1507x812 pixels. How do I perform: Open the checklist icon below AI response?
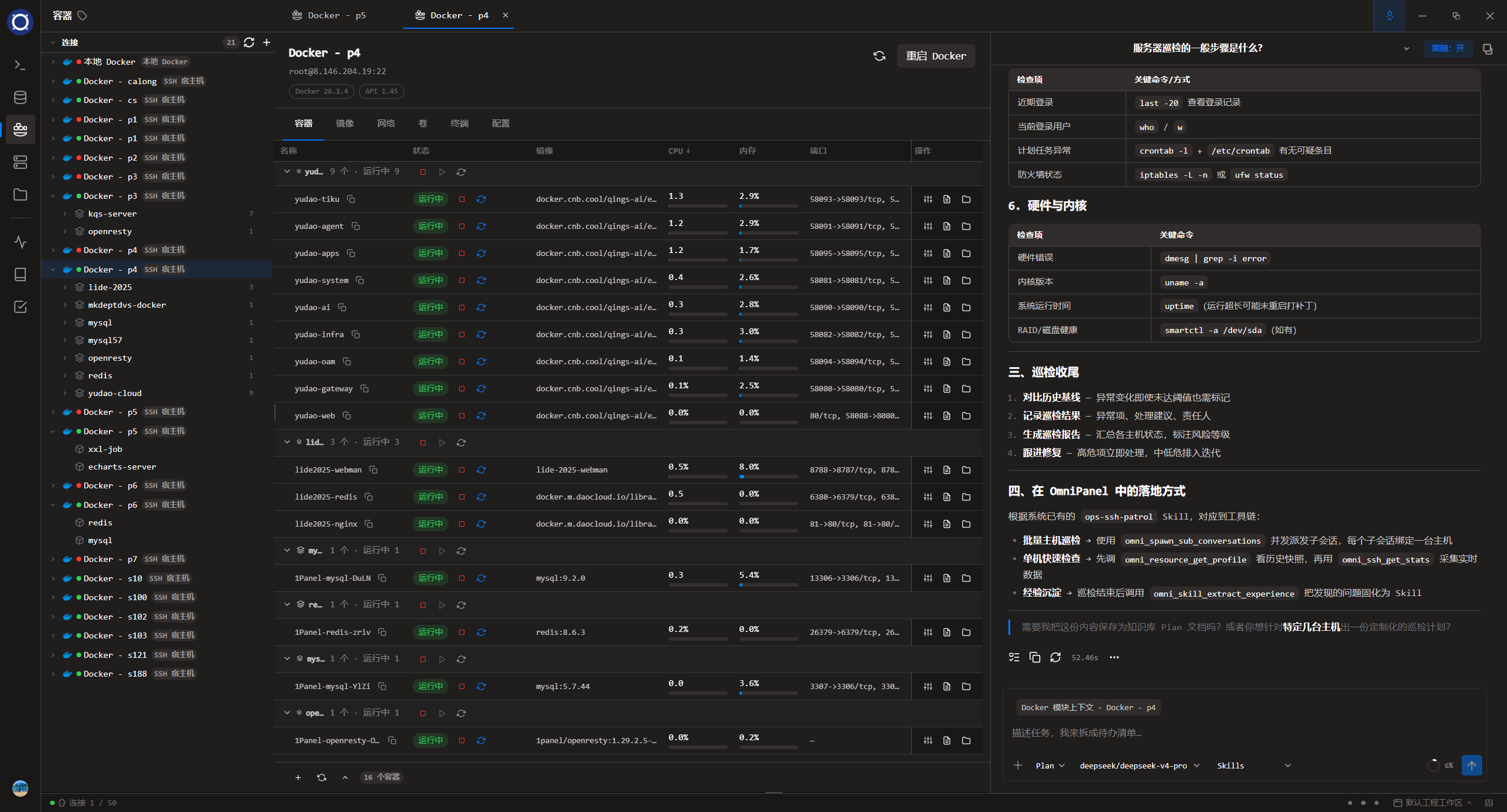1014,657
